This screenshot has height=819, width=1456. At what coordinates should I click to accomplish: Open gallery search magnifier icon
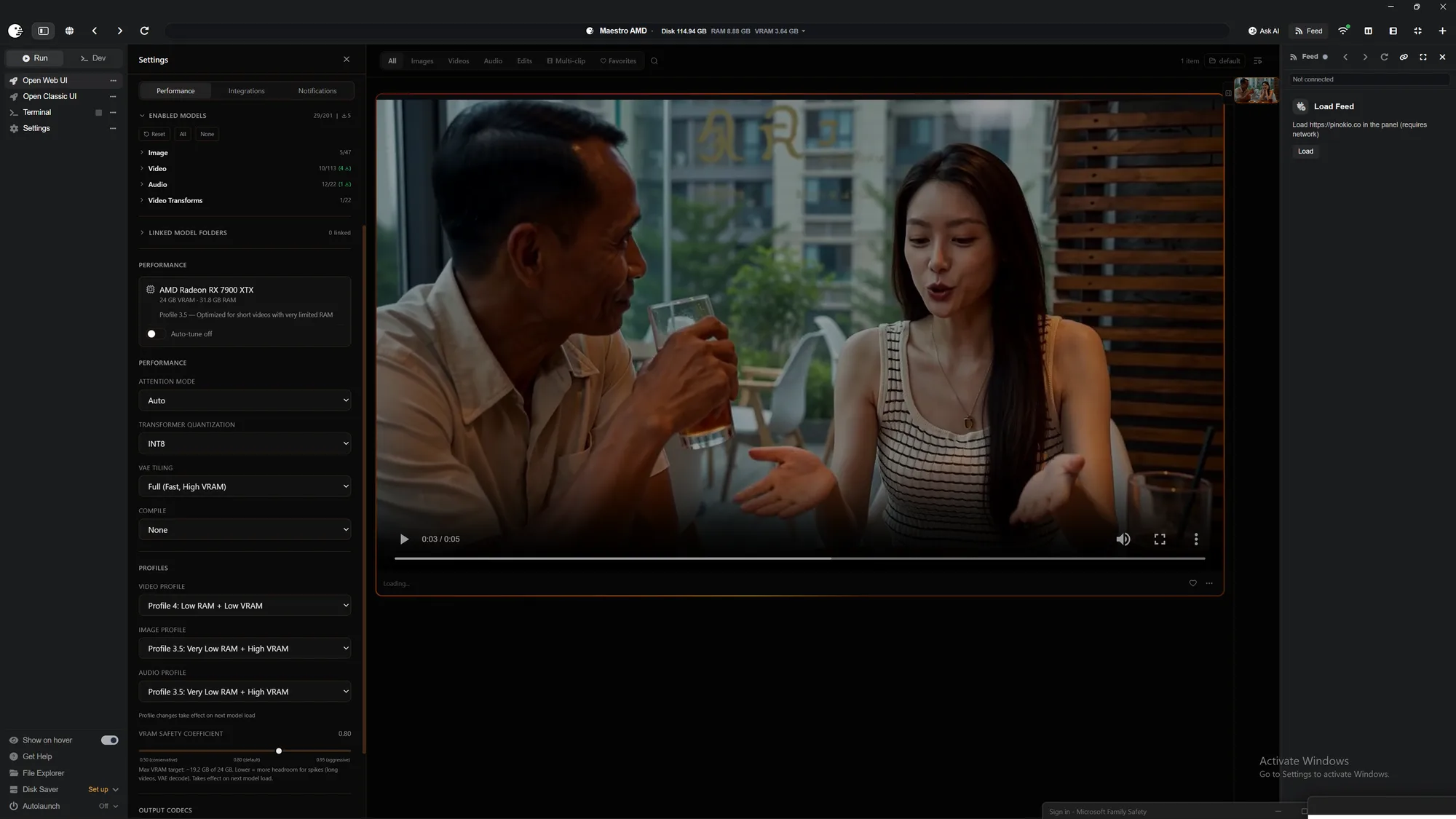click(654, 61)
